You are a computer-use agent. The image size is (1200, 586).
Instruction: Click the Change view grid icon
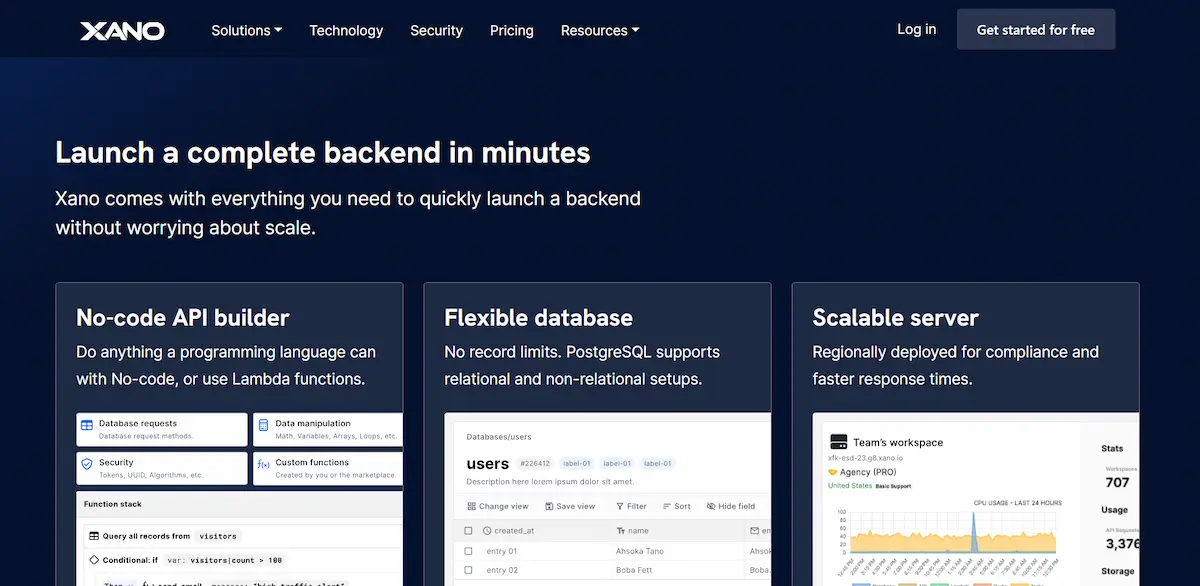click(x=471, y=506)
